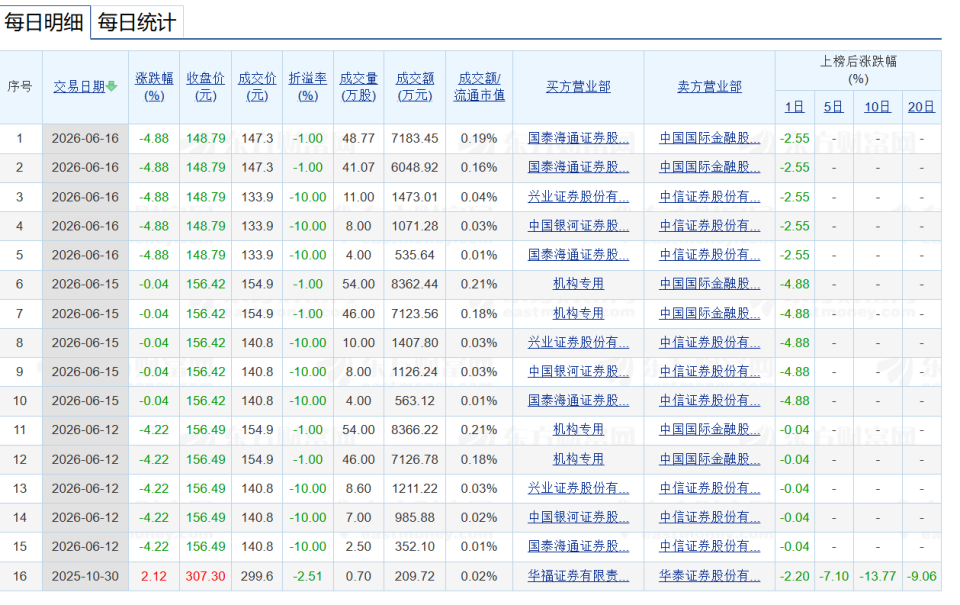This screenshot has height=605, width=960.
Task: Open 机构专用 buyer link in row 6
Action: pyautogui.click(x=579, y=284)
